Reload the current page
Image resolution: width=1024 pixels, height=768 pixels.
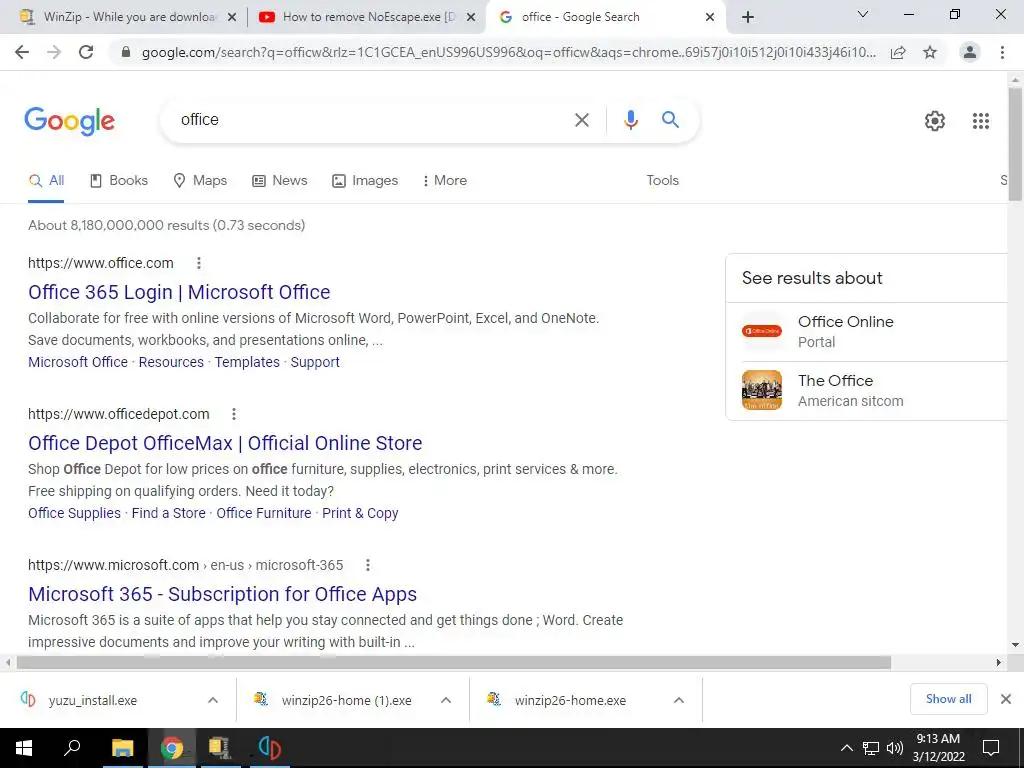(x=86, y=52)
